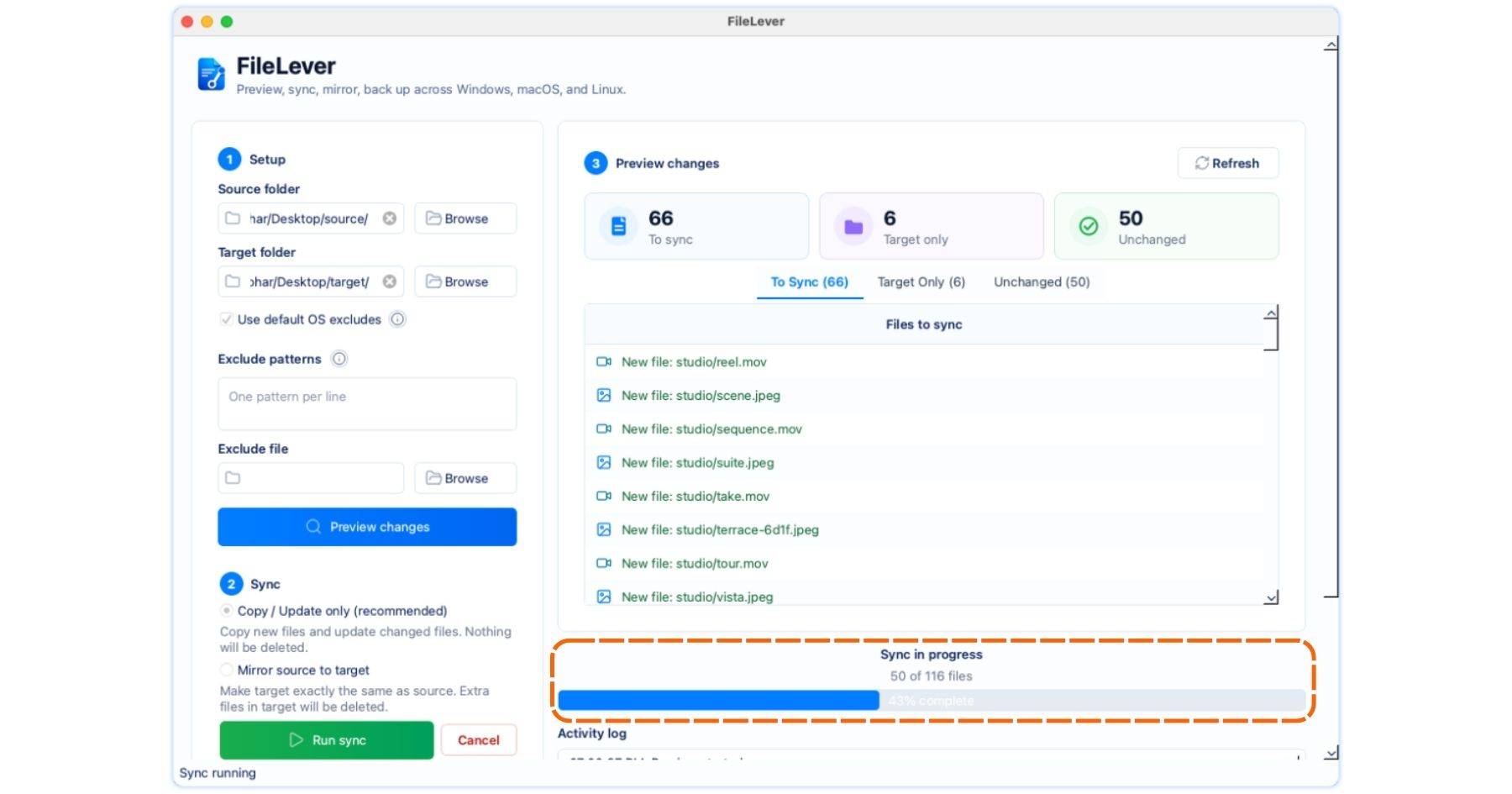This screenshot has height=794, width=1512.
Task: Click main window scroll down arrow
Action: click(x=1331, y=753)
